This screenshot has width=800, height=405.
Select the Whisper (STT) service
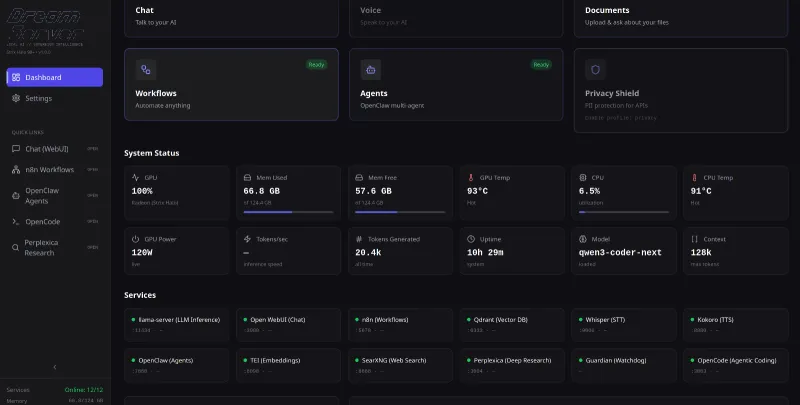click(x=624, y=325)
